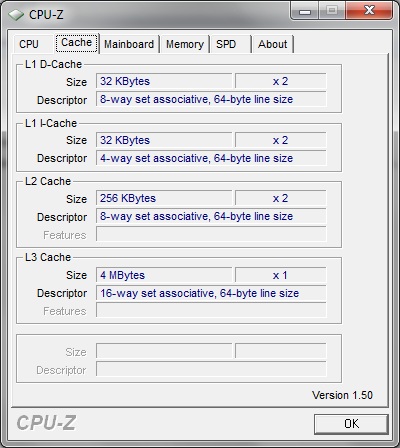
Task: Click L3 Cache size 4 MBytes field
Action: click(x=164, y=275)
